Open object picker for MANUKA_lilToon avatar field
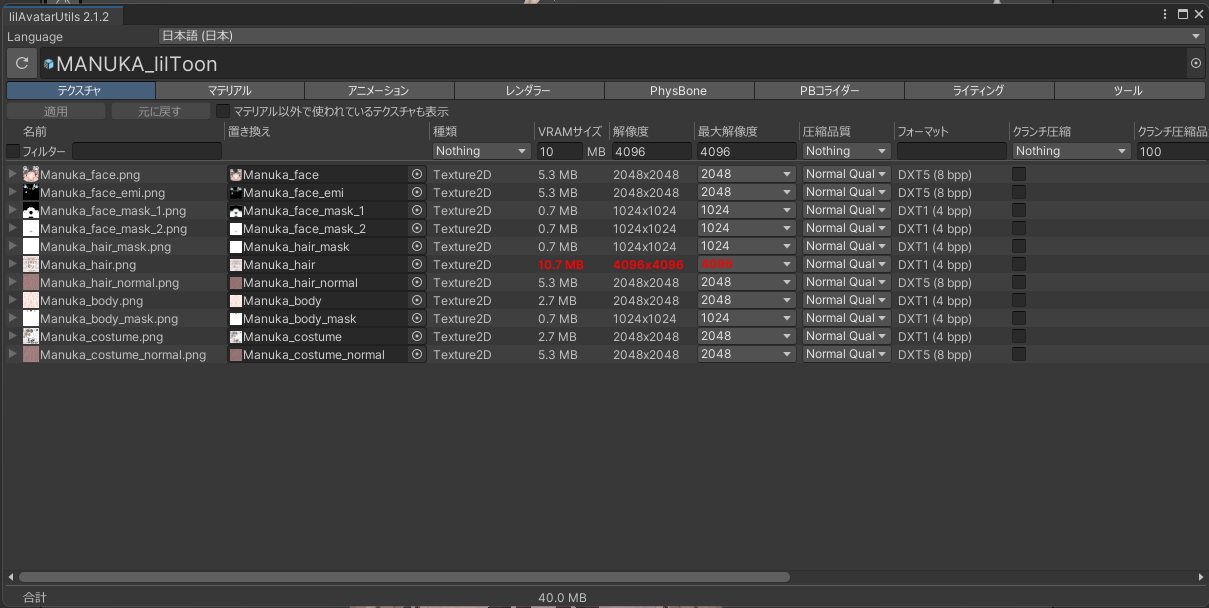Viewport: 1209px width, 608px height. [1195, 63]
